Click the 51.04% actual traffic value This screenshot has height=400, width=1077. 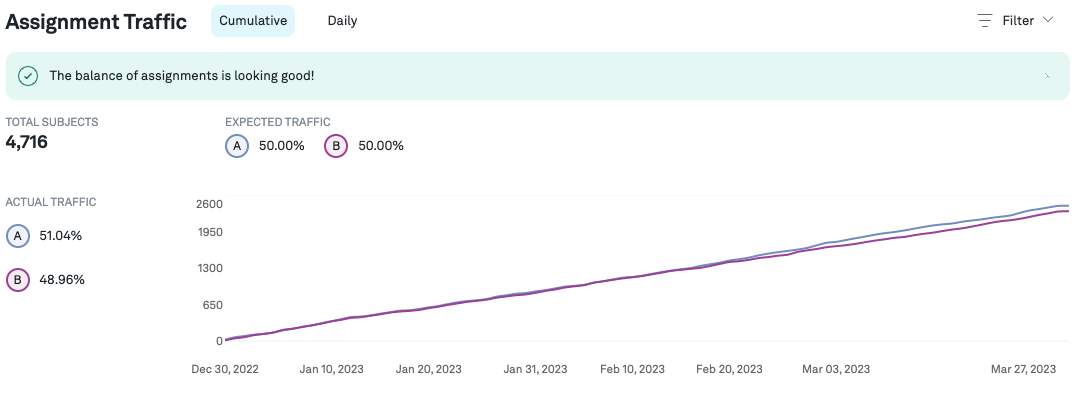tap(61, 236)
